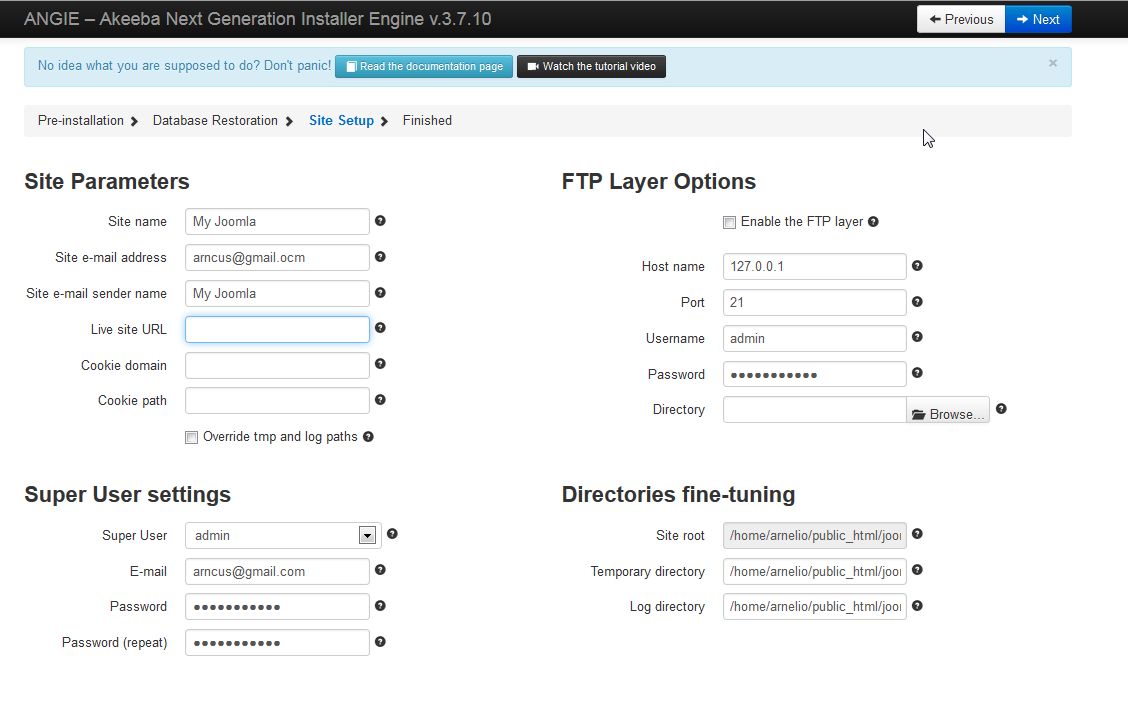Dismiss the blue help banner with X
Screen dimensions: 1128x707
pyautogui.click(x=1052, y=63)
